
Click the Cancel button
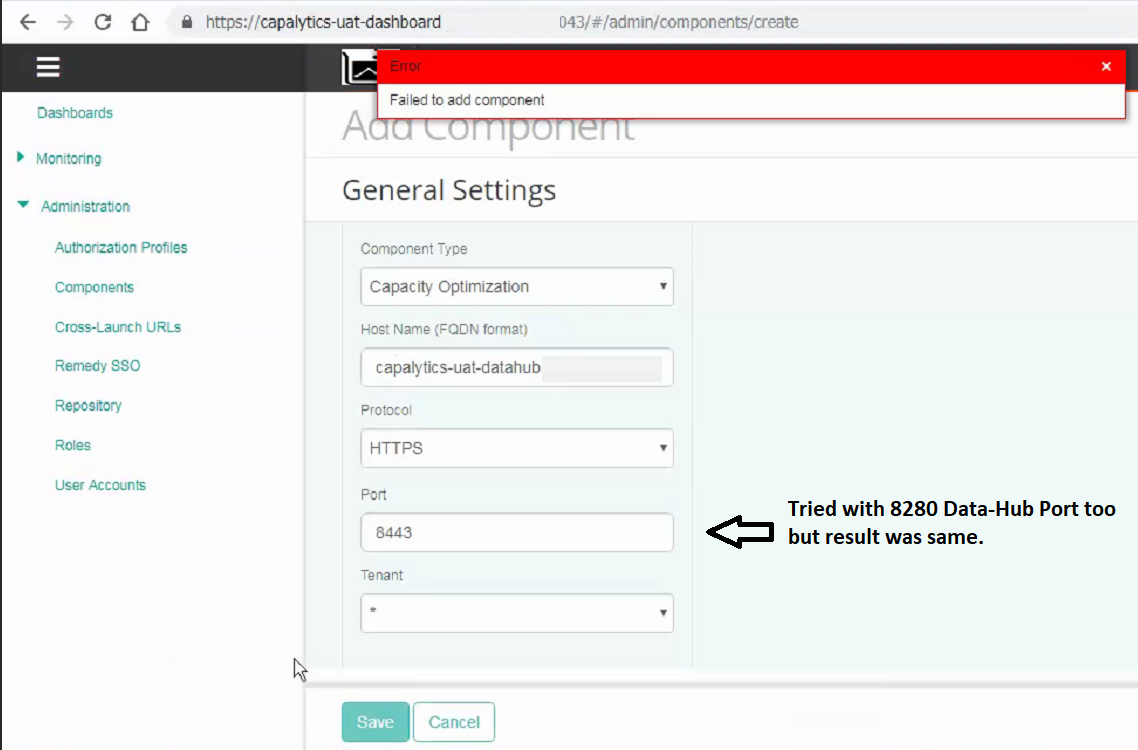point(454,722)
